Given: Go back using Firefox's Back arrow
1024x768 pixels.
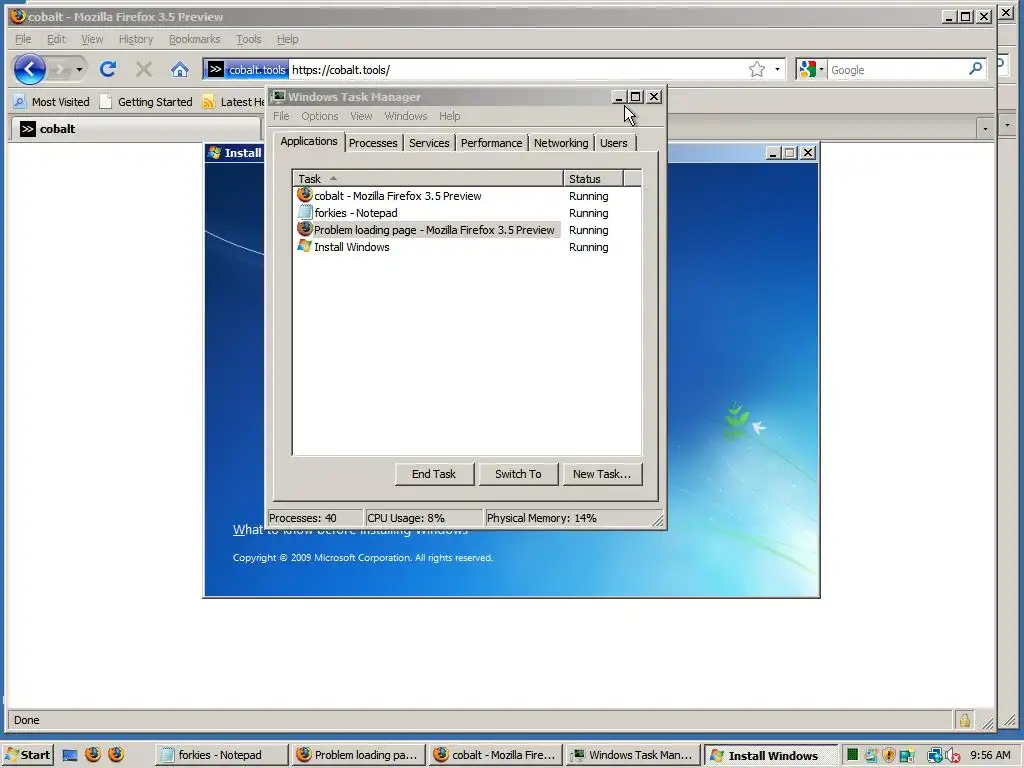Looking at the screenshot, I should (29, 69).
